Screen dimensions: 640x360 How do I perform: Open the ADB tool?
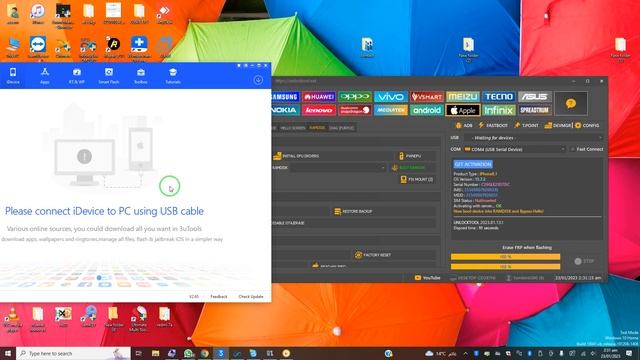pyautogui.click(x=464, y=125)
